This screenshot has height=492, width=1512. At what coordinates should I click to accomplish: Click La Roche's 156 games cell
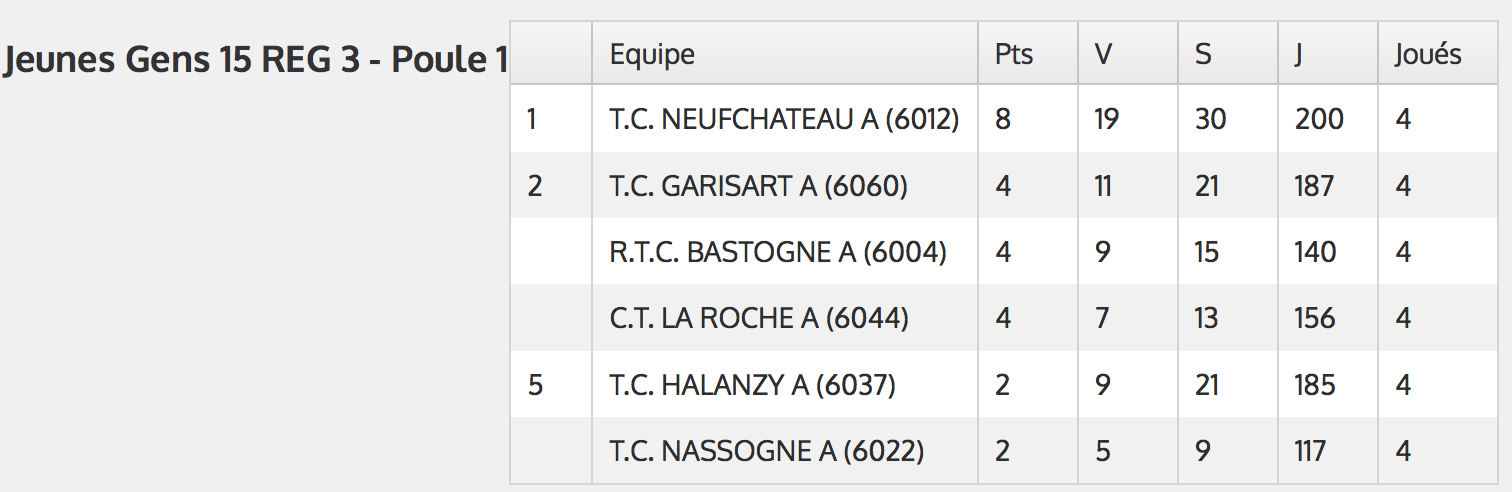point(1328,318)
